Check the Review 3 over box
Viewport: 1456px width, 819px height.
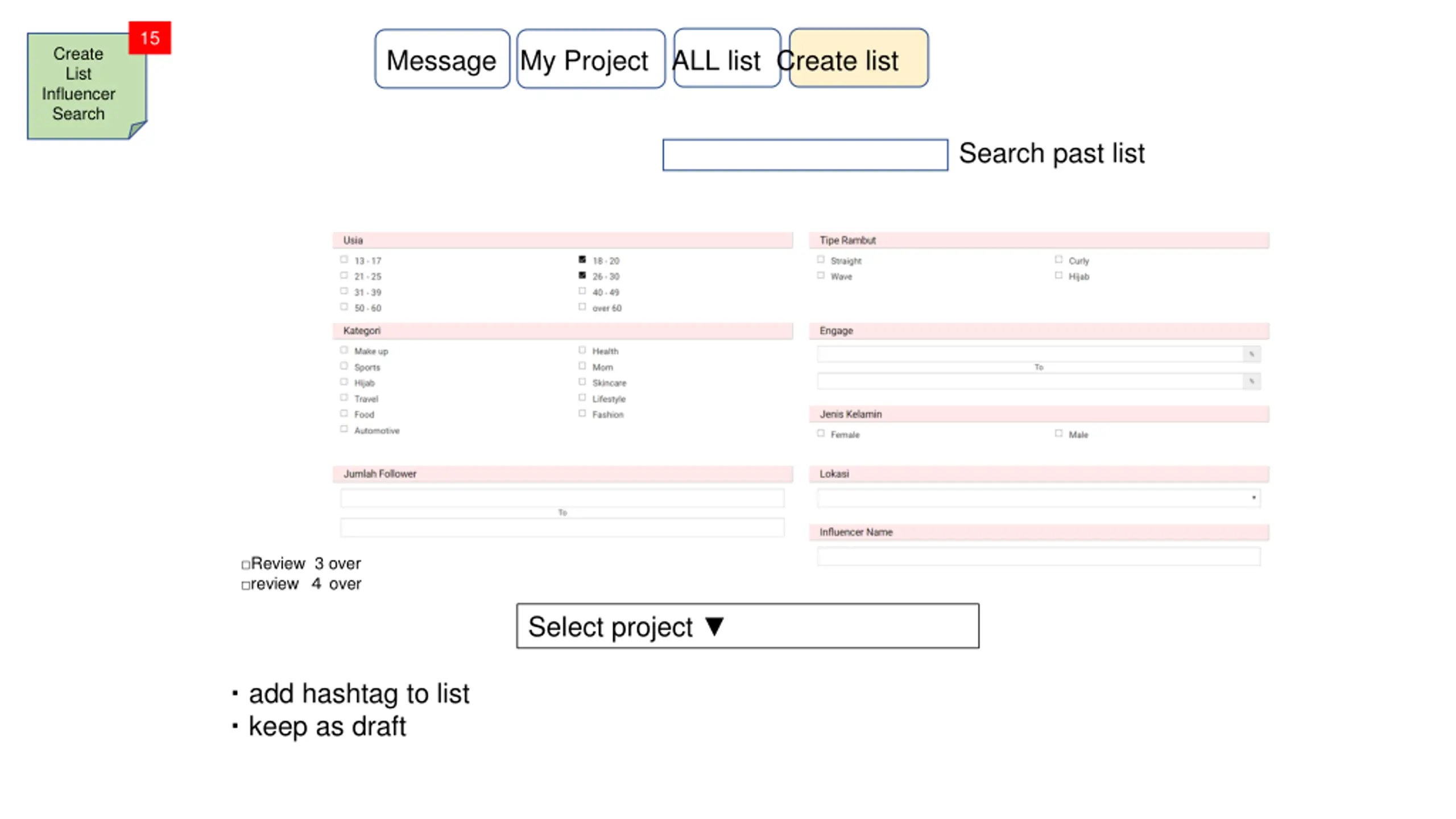[x=246, y=565]
